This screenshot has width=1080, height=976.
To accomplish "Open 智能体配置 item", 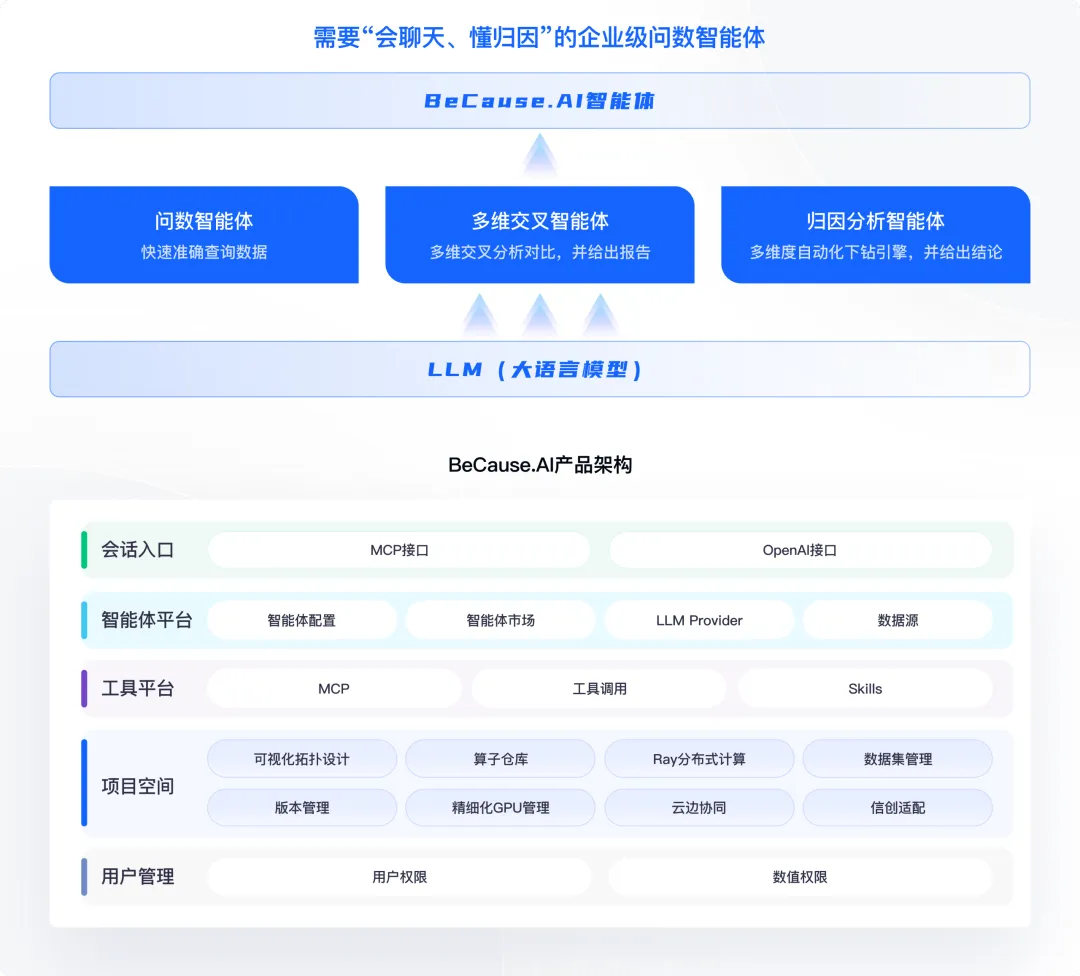I will (302, 621).
